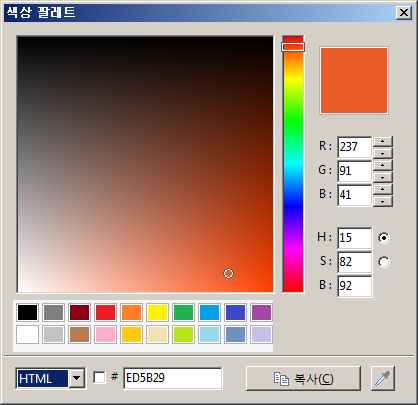
Task: Click the S input field showing 82
Action: click(355, 262)
